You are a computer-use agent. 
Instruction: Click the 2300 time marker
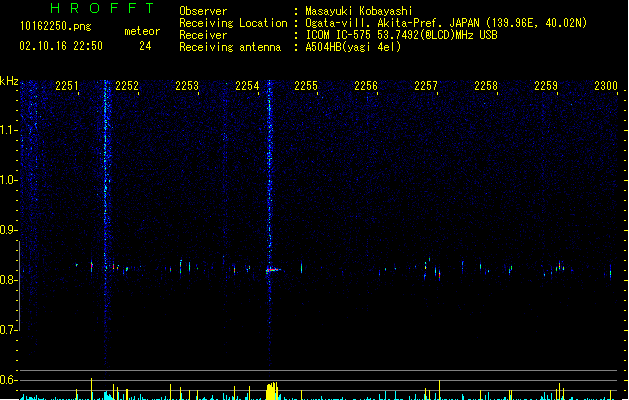pos(606,85)
